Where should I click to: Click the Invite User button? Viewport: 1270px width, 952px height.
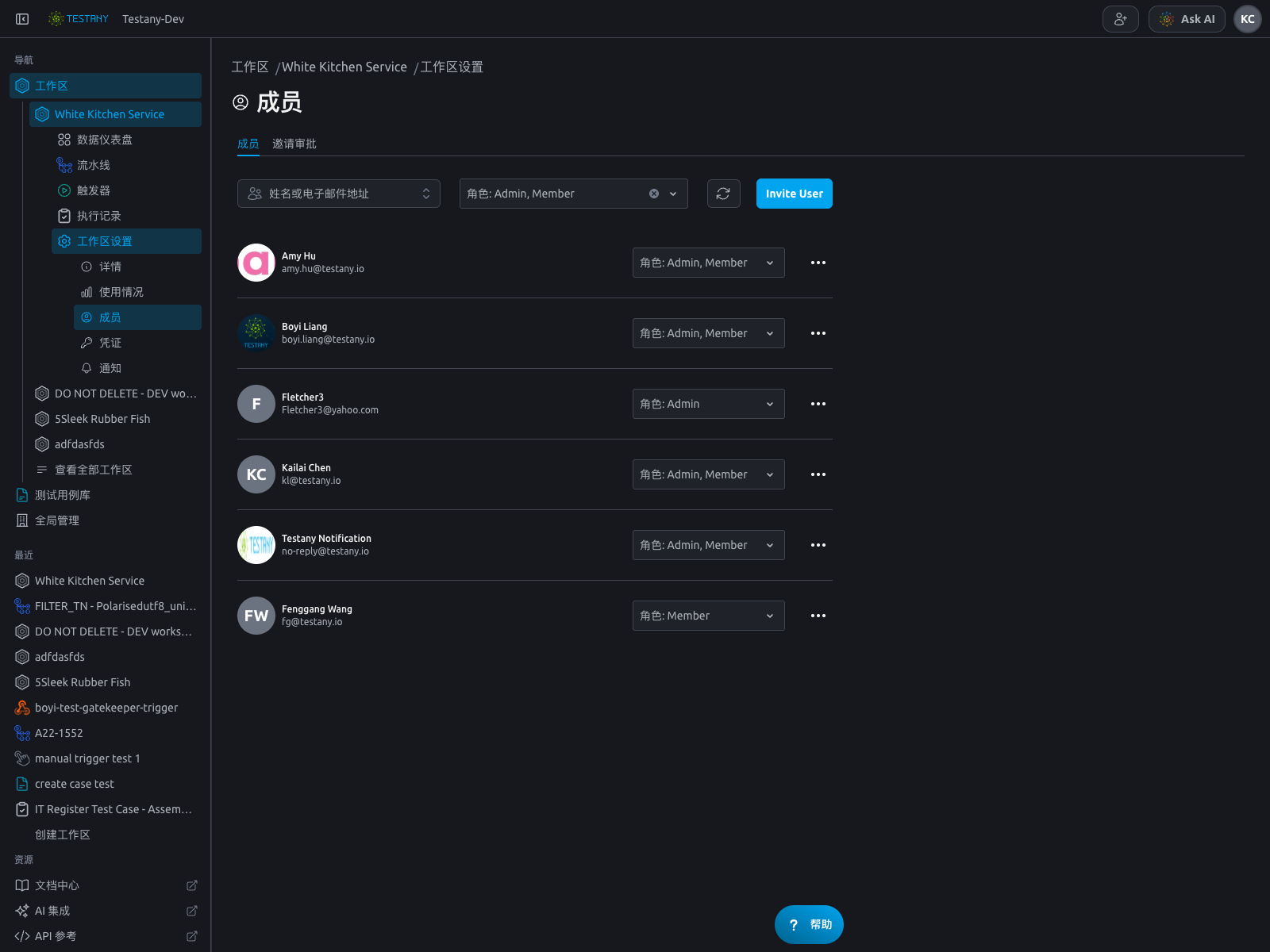pyautogui.click(x=795, y=194)
